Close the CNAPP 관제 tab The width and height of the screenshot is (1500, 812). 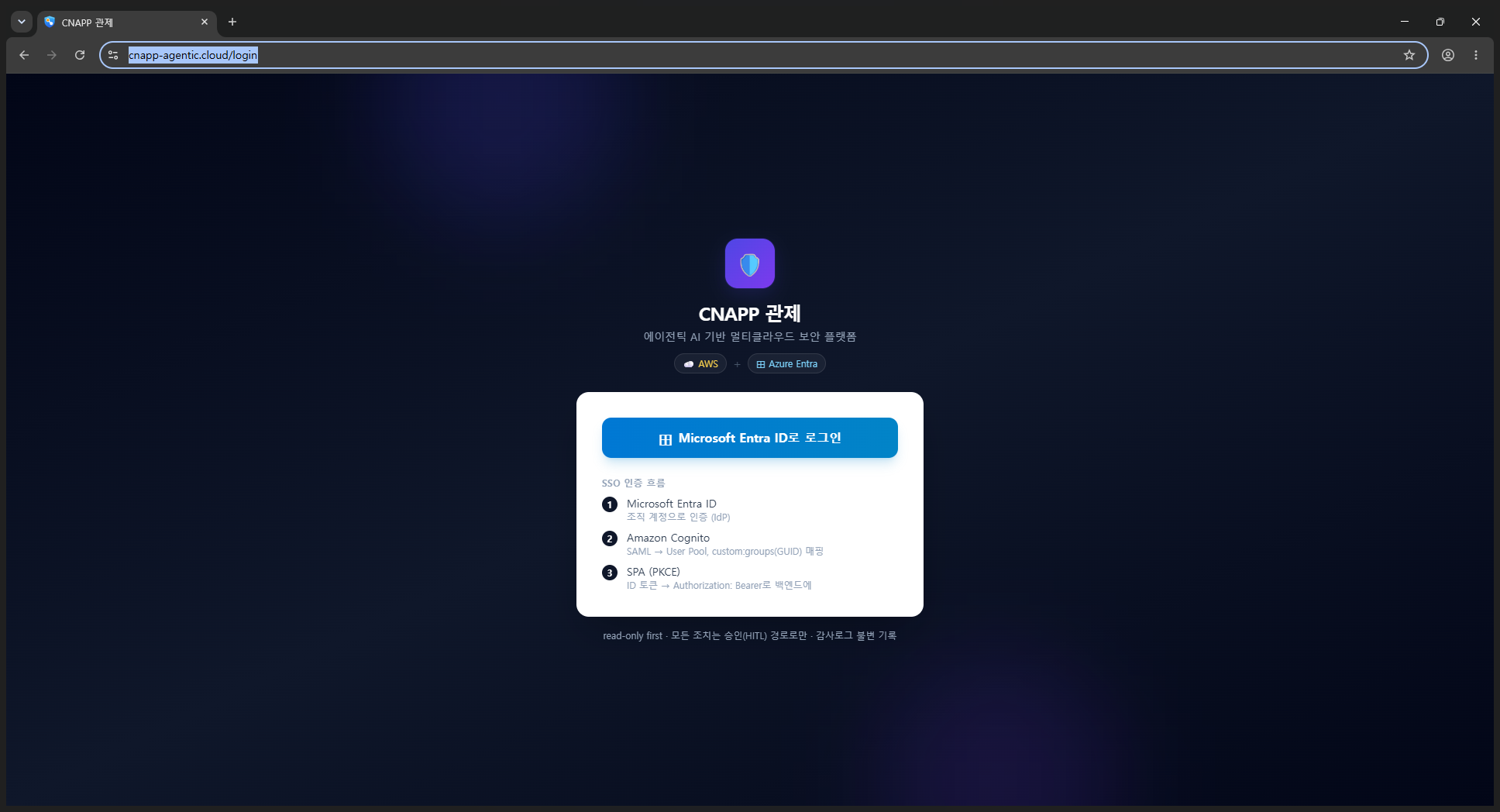point(205,22)
